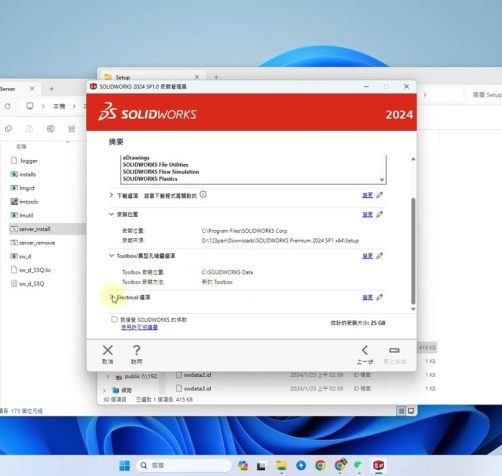Click the info icon beside Download Options
The width and height of the screenshot is (502, 476).
pyautogui.click(x=203, y=194)
